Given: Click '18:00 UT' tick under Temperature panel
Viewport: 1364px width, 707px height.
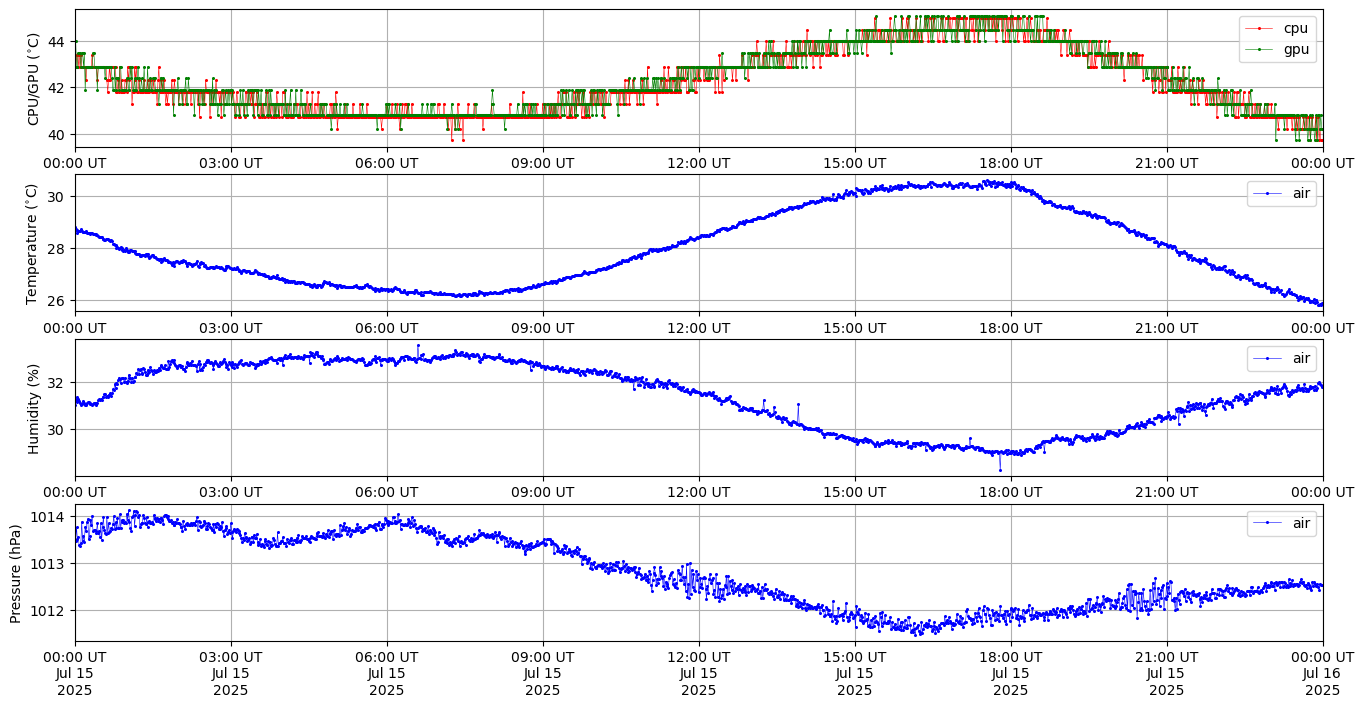Looking at the screenshot, I should 1011,328.
